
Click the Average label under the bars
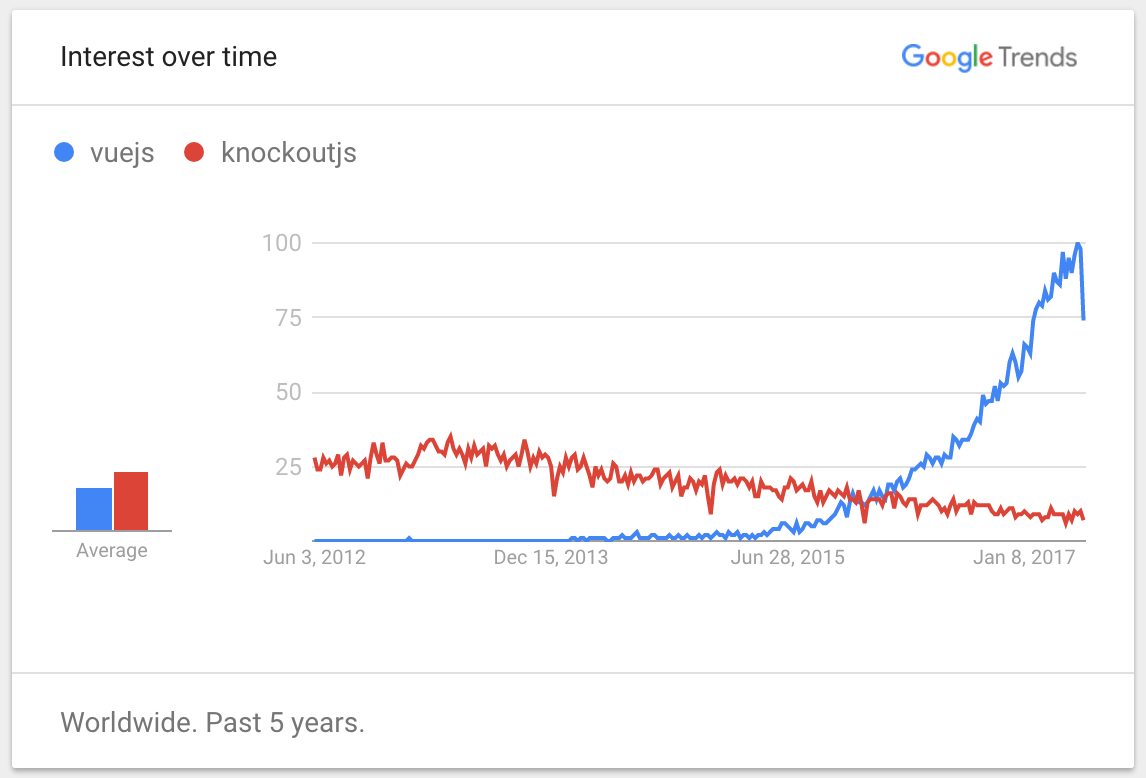pyautogui.click(x=111, y=551)
